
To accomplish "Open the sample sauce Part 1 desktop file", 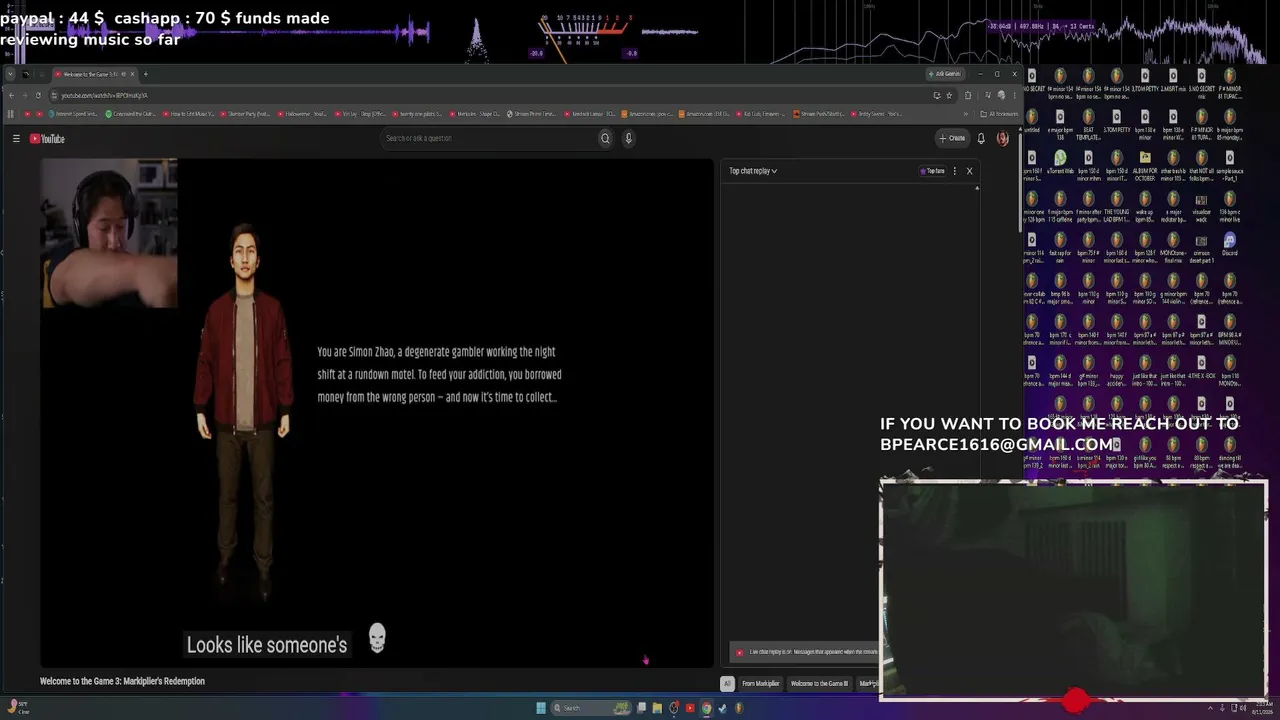I will pyautogui.click(x=1229, y=165).
